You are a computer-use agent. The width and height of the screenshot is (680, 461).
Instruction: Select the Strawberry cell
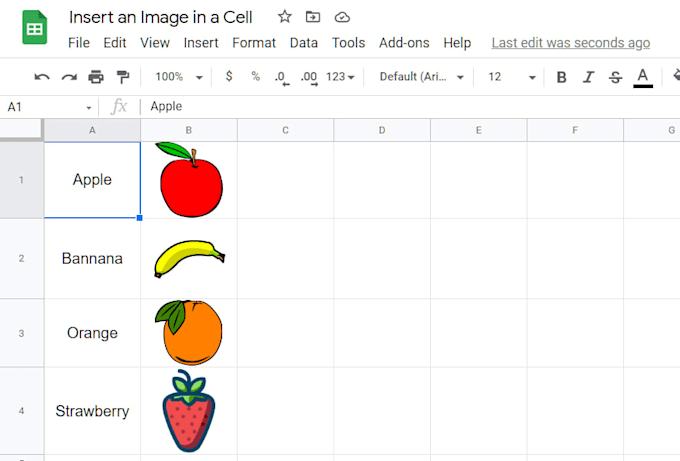(92, 411)
